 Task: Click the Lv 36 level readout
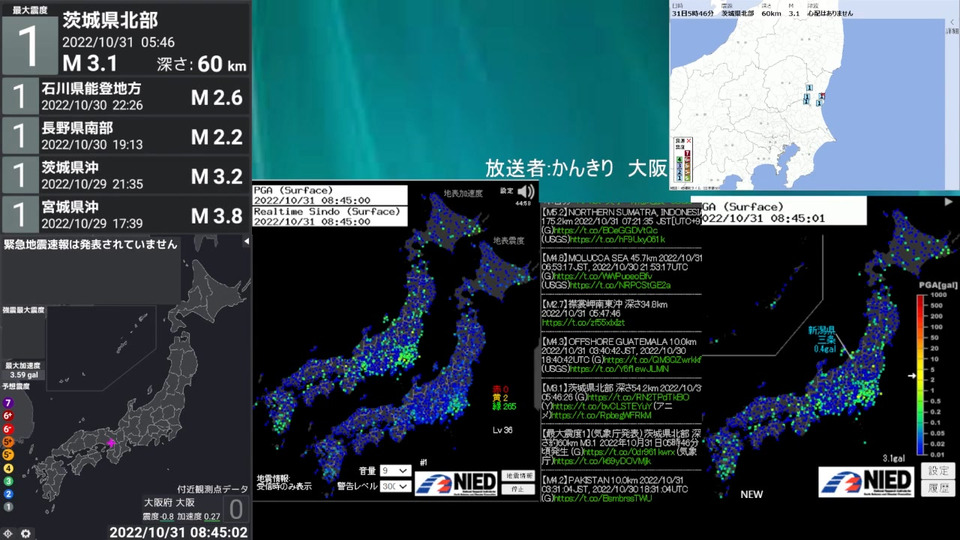(503, 430)
